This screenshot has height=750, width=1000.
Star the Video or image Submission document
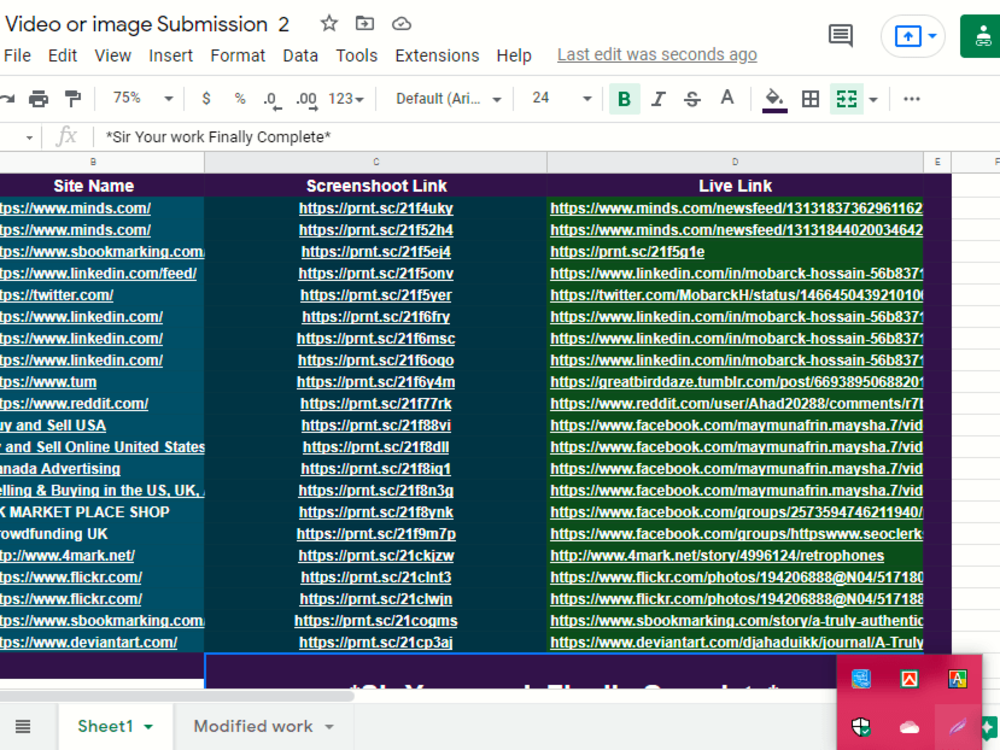coord(328,24)
